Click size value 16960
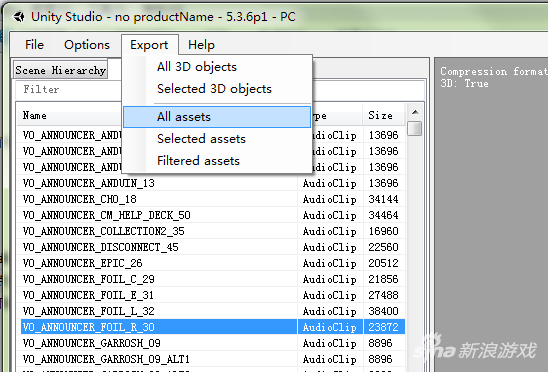The image size is (548, 372). coord(383,231)
